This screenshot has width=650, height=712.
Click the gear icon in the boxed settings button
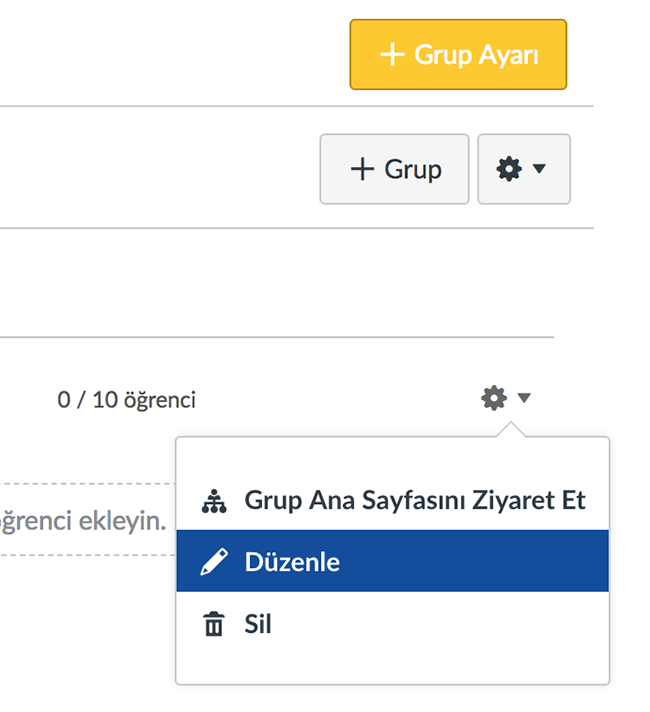coord(509,169)
